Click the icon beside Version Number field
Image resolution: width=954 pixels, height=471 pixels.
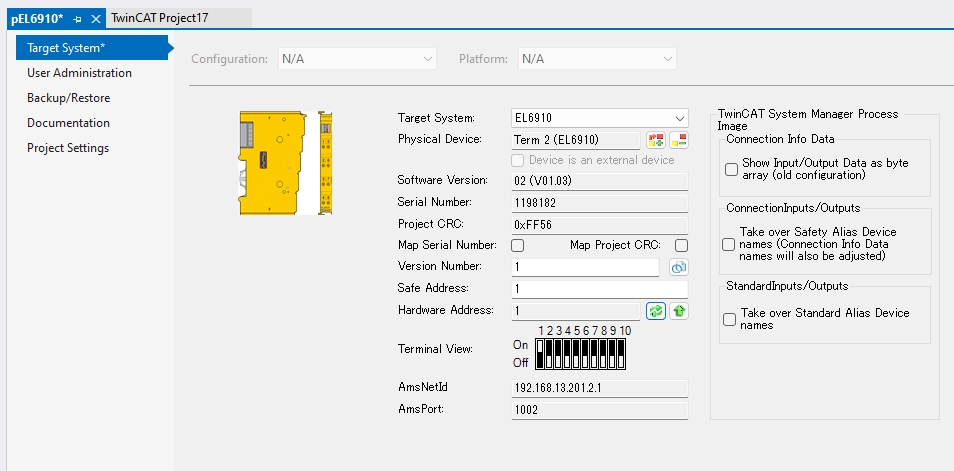pyautogui.click(x=679, y=267)
